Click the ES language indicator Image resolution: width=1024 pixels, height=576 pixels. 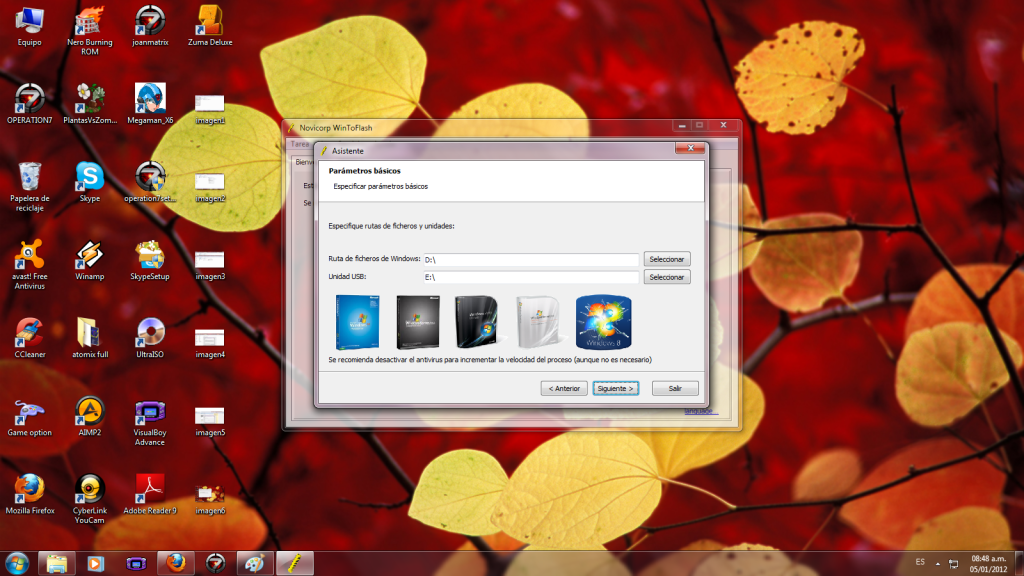tap(920, 562)
